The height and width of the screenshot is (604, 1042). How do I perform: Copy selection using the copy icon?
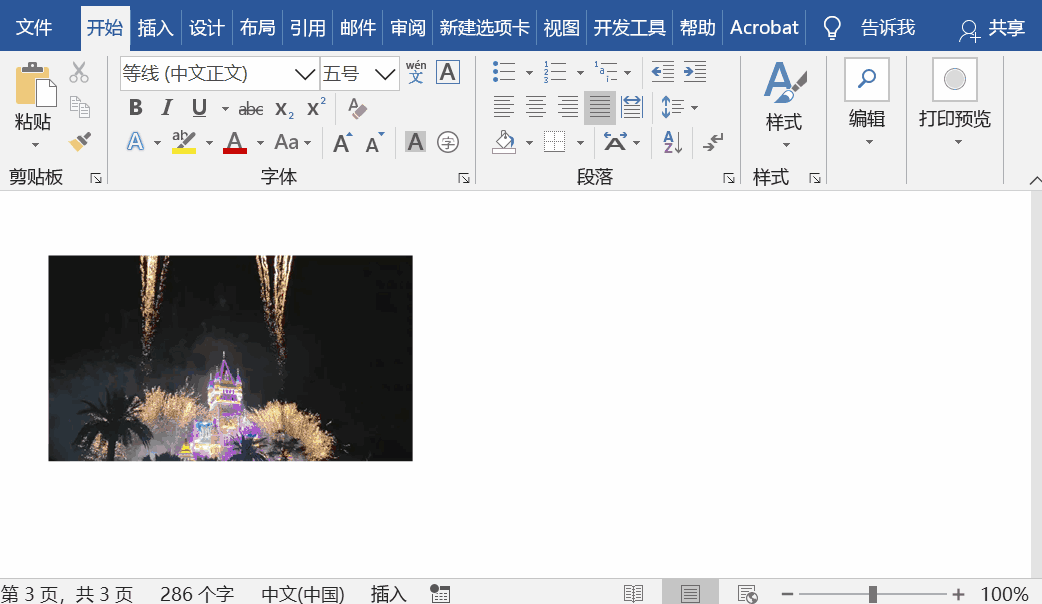click(80, 107)
